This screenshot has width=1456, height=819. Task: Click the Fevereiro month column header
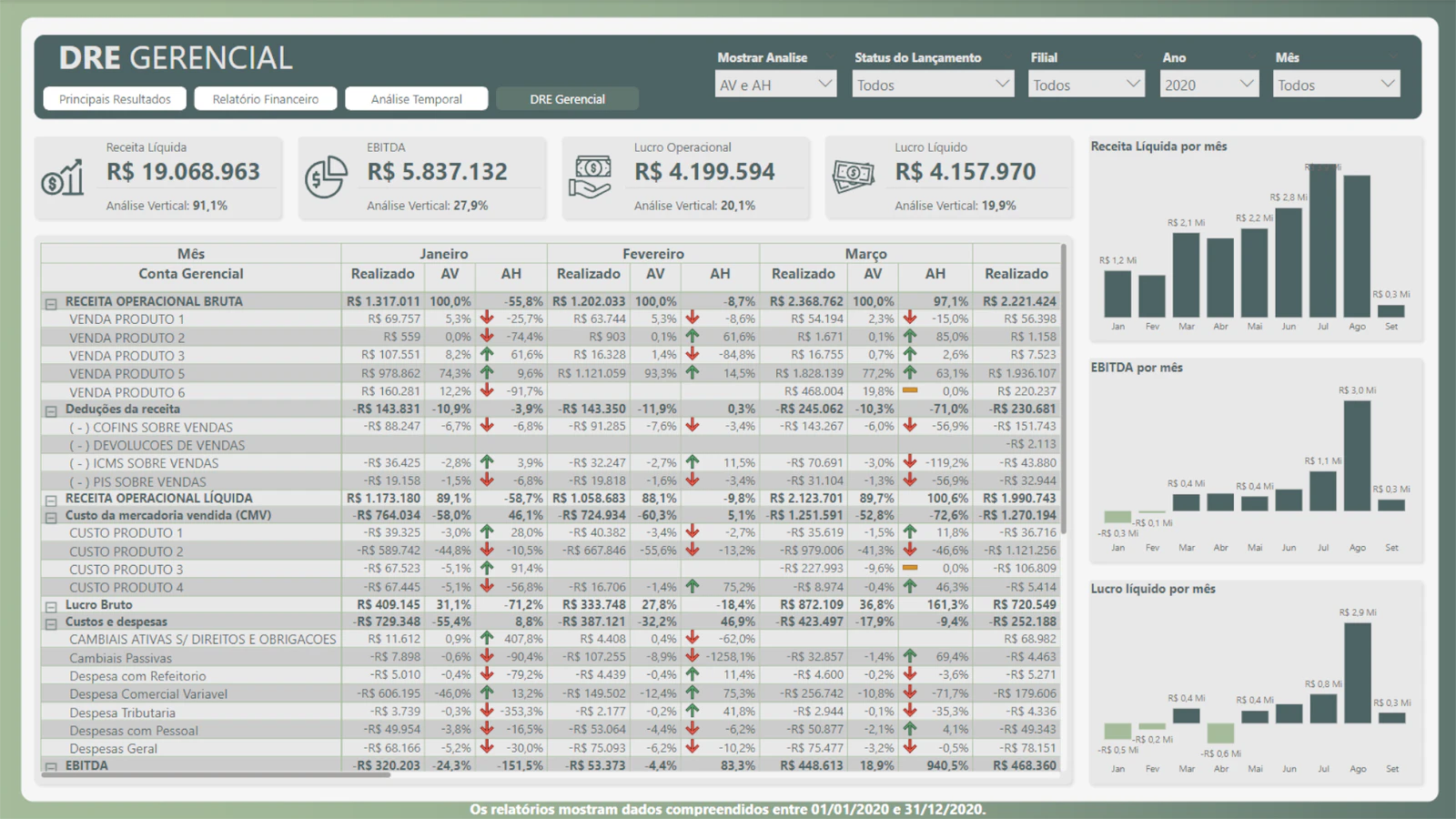(x=653, y=254)
